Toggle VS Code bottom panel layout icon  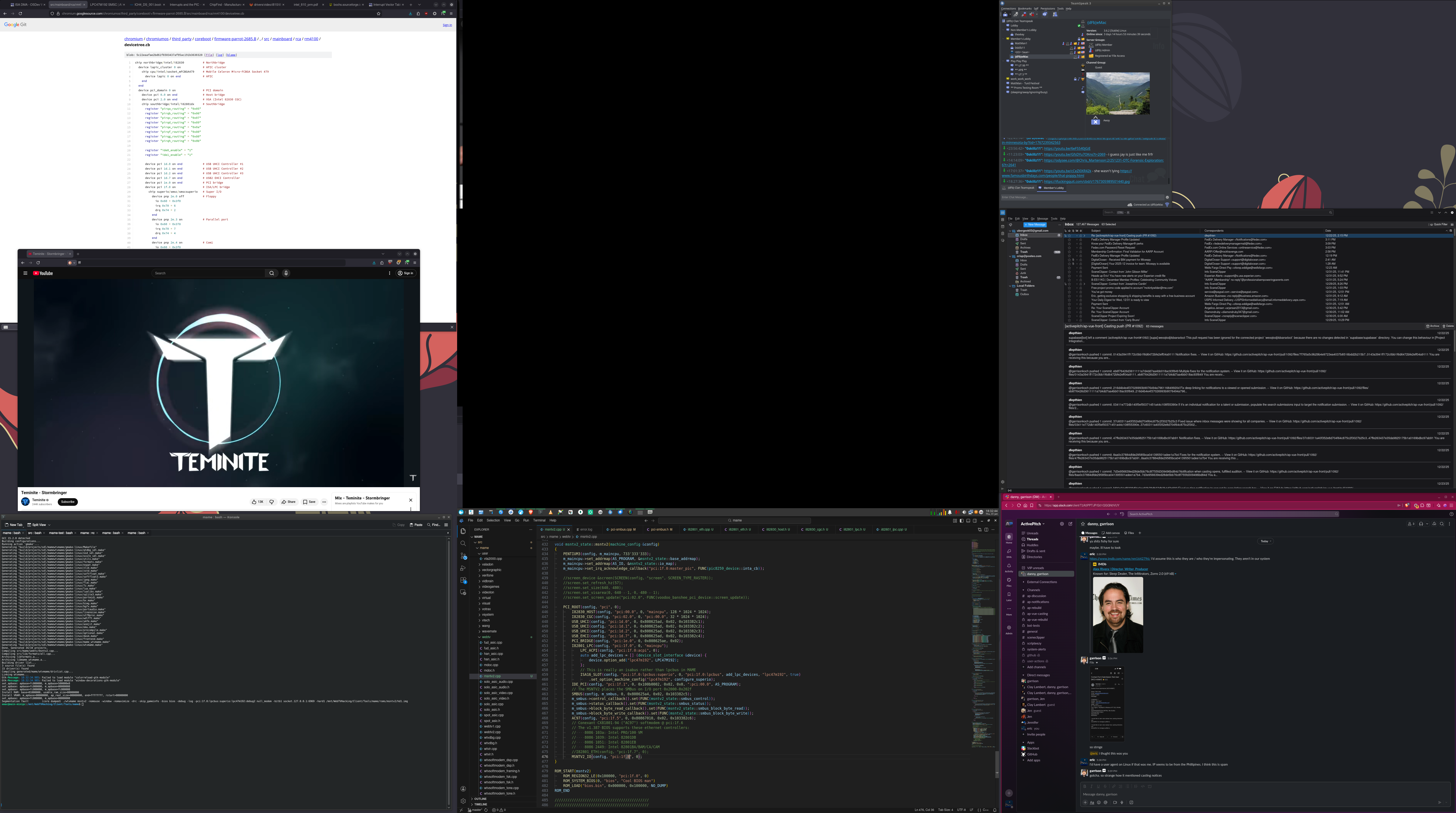(x=968, y=521)
